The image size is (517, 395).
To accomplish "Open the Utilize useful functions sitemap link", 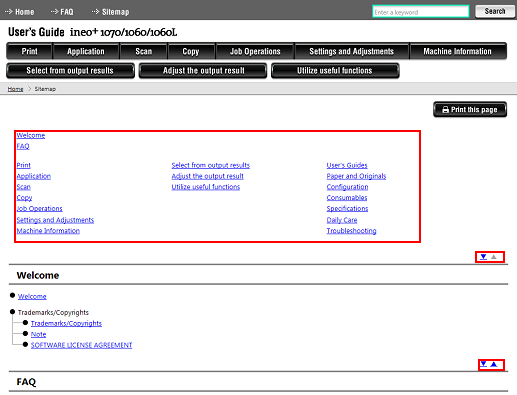I will click(206, 187).
